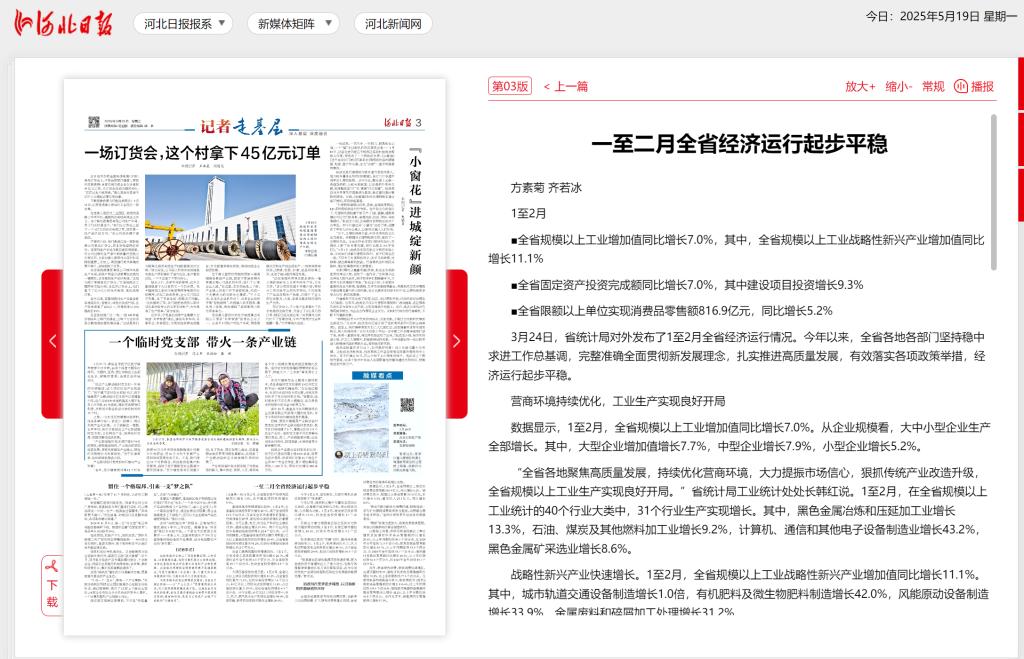Reset text size with 常规
This screenshot has height=659, width=1024.
point(933,87)
